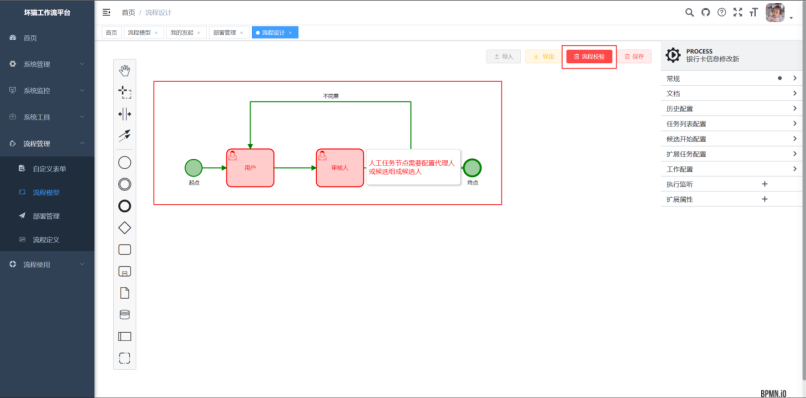The image size is (806, 398).
Task: Close the 流程设计 tab
Action: click(x=290, y=32)
